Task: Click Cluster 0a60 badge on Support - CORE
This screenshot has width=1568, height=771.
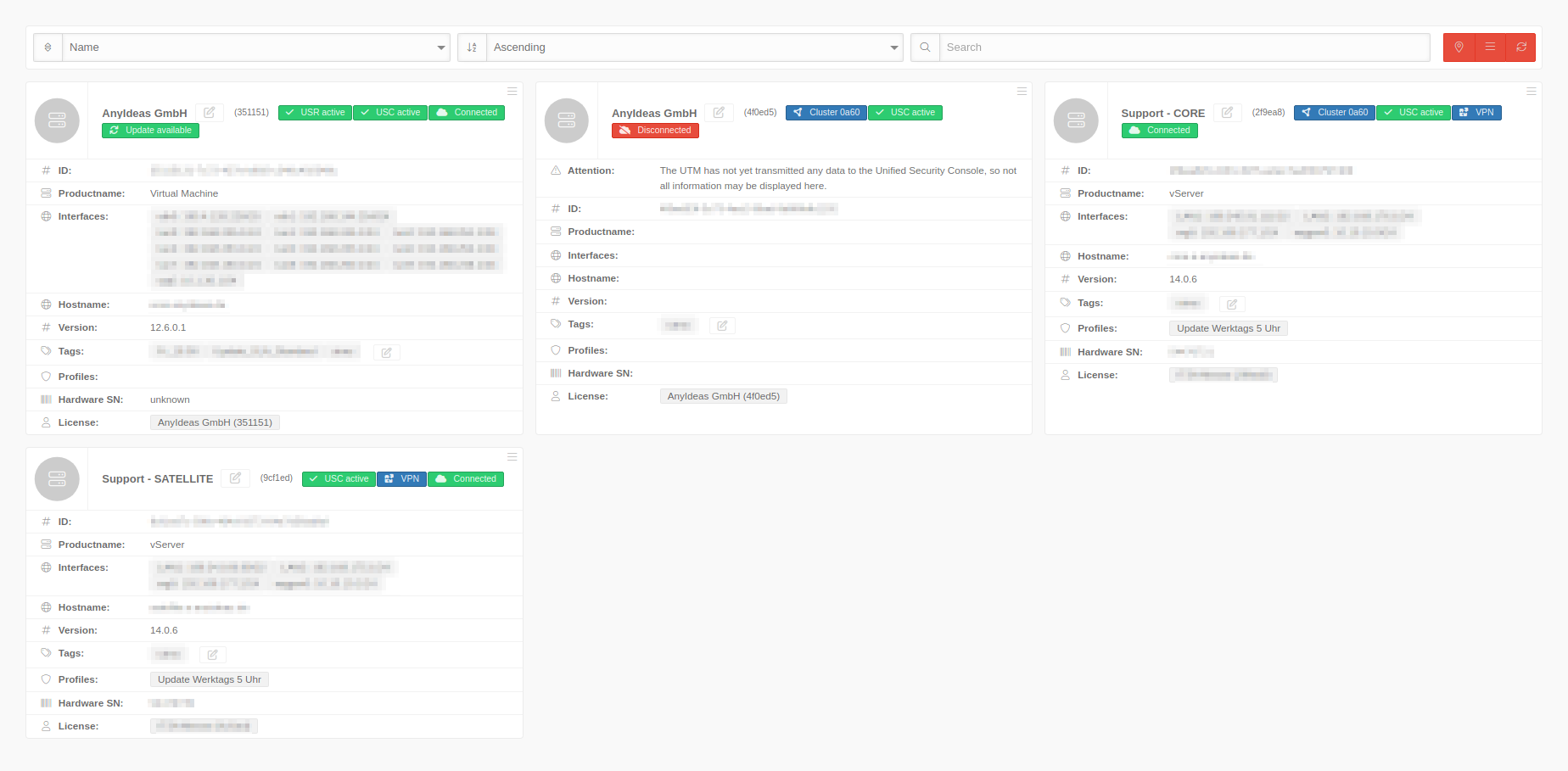Action: click(x=1334, y=113)
